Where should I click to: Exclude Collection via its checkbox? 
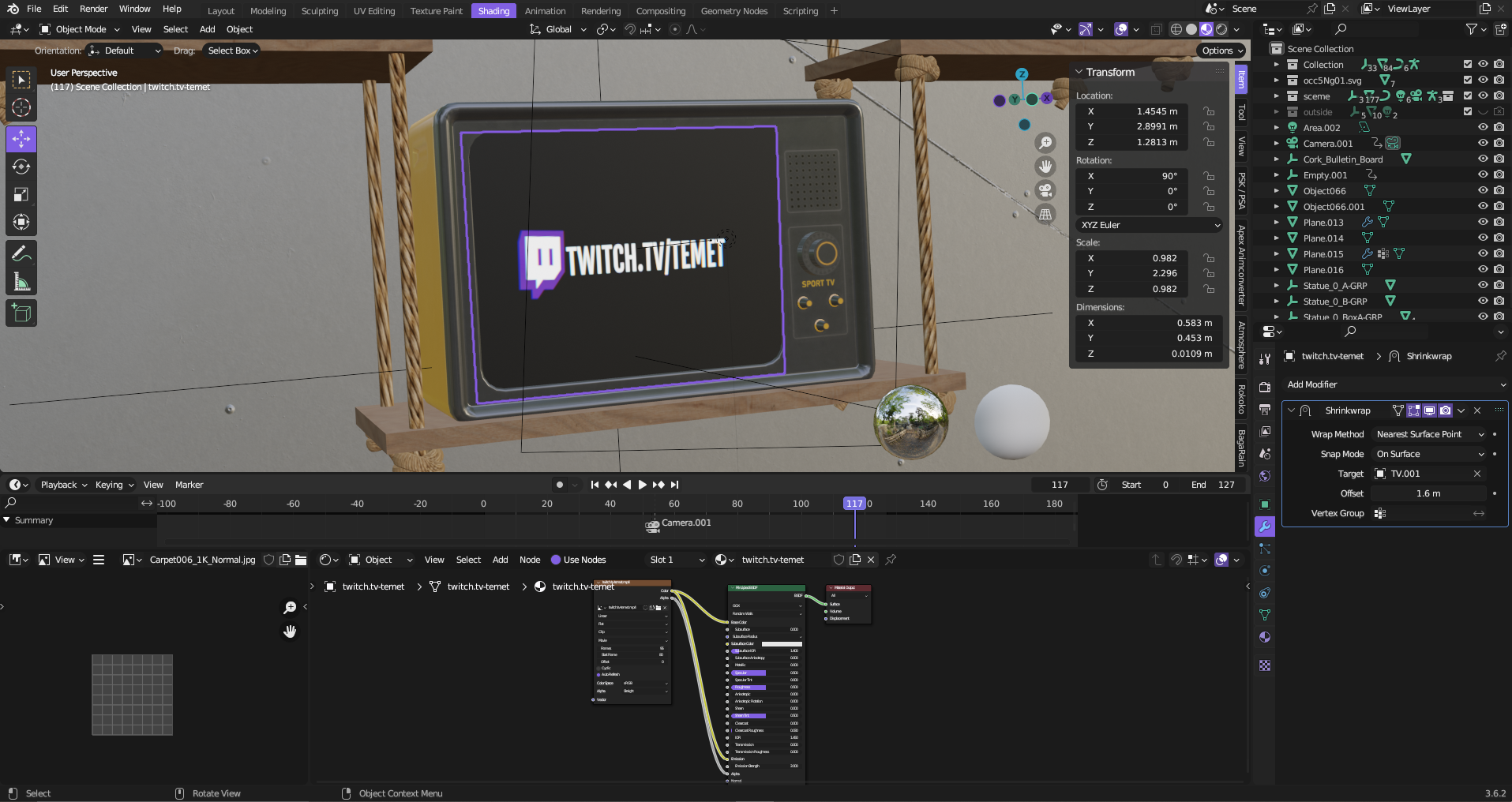click(1467, 64)
